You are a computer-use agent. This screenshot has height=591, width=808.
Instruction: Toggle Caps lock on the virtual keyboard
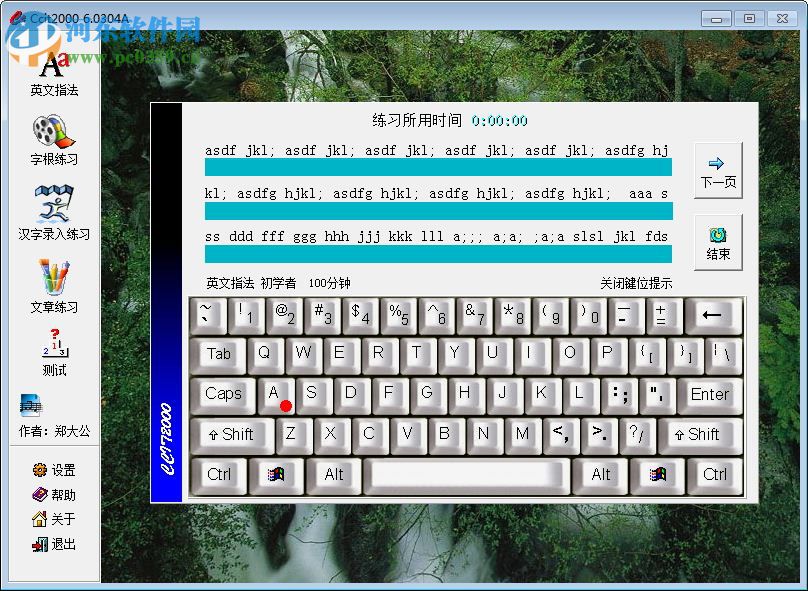pyautogui.click(x=222, y=395)
